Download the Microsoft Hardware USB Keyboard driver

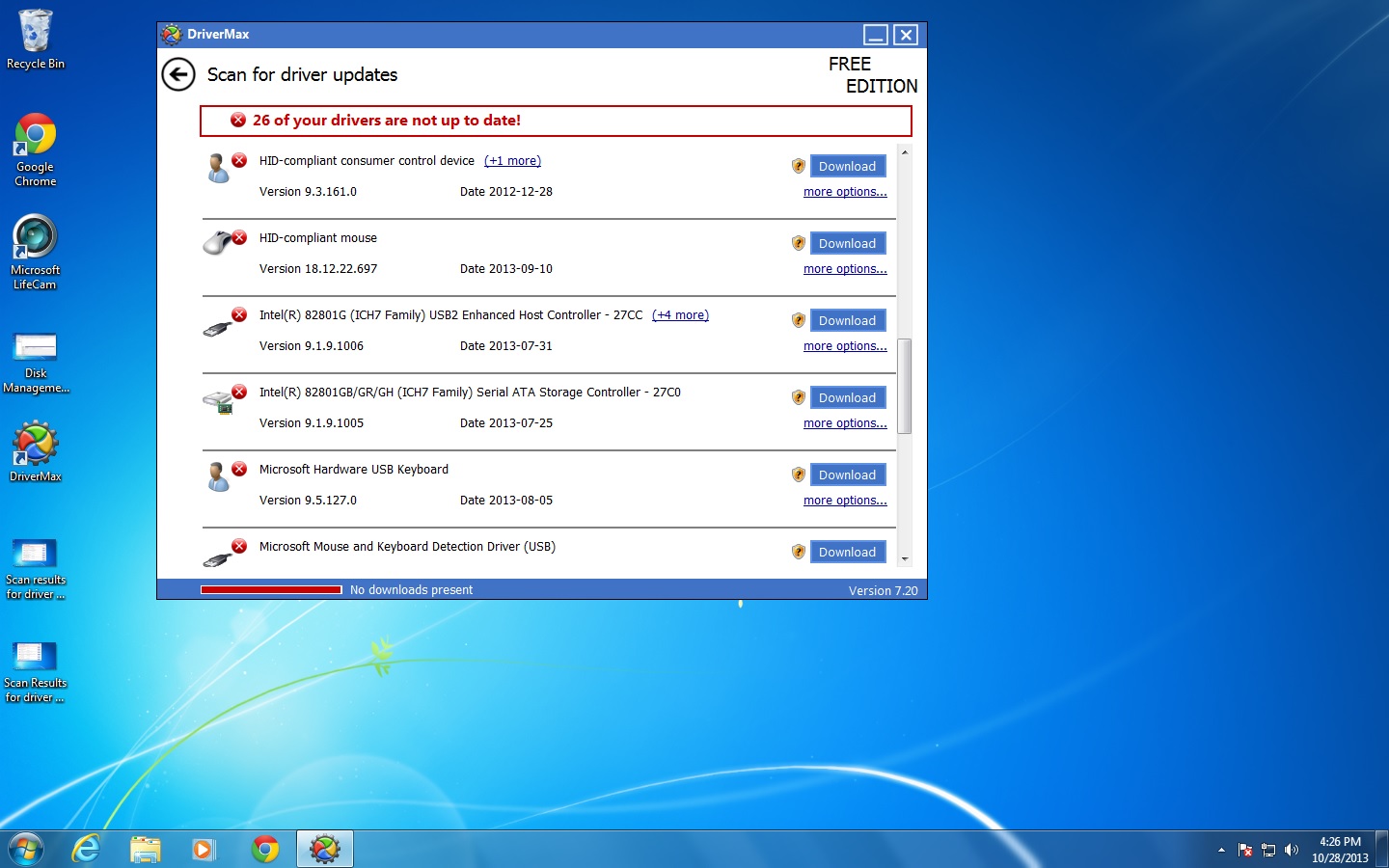pyautogui.click(x=848, y=475)
